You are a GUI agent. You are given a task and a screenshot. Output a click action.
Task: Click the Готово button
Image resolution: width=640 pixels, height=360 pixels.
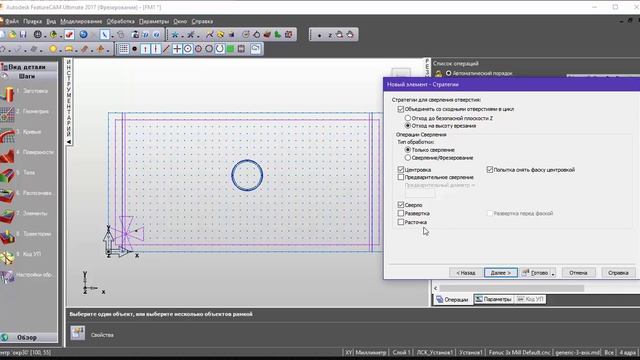pyautogui.click(x=535, y=273)
